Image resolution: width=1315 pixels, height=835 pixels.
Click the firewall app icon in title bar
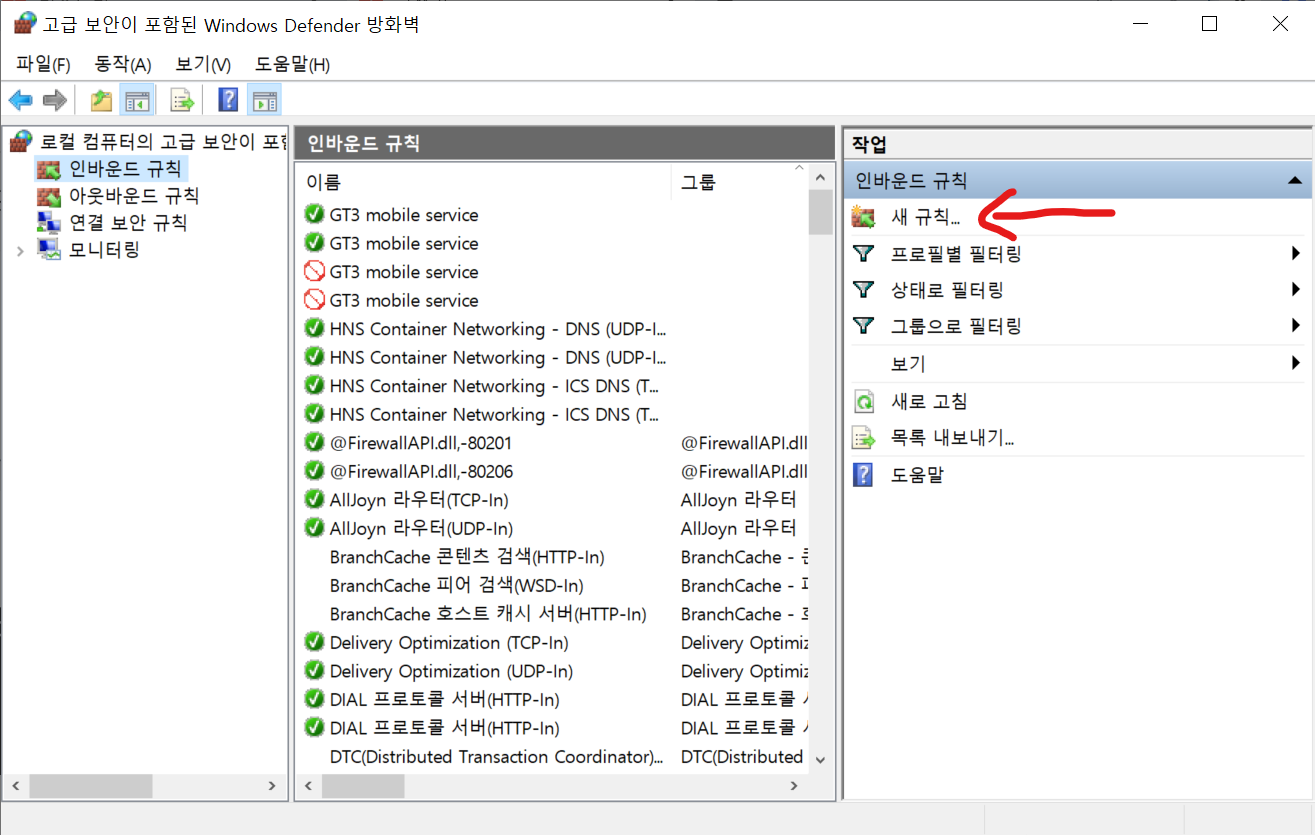coord(24,24)
